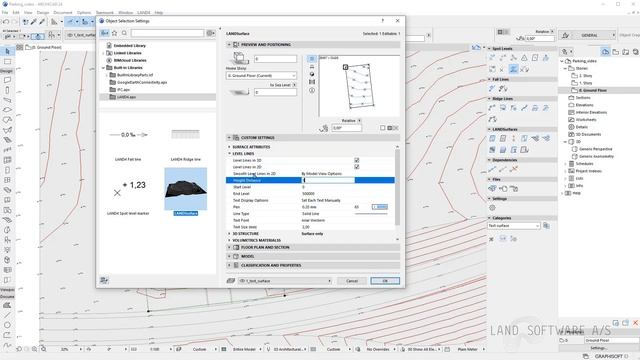This screenshot has height=360, width=640.
Task: Click zoom magnifier icon in bottom bar
Action: point(44,349)
